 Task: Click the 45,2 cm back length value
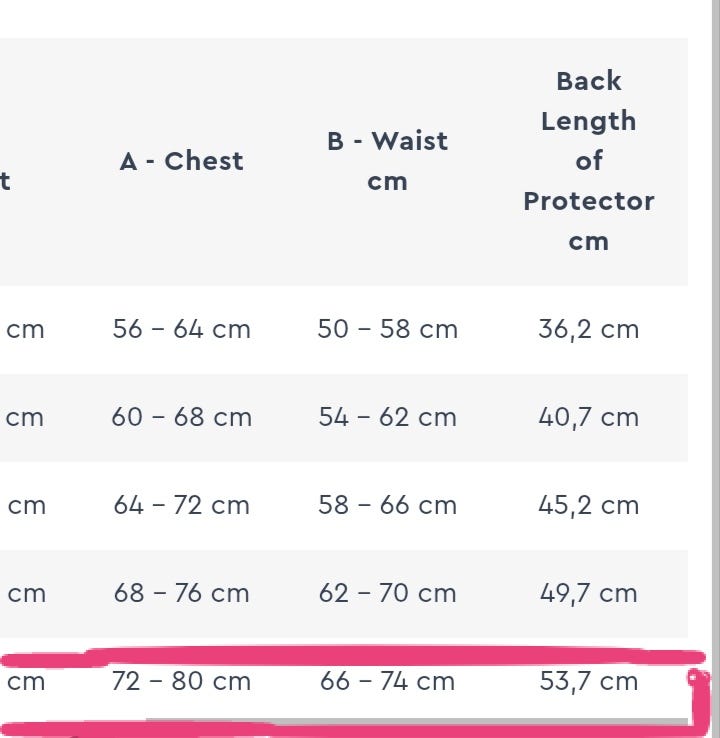(x=588, y=505)
